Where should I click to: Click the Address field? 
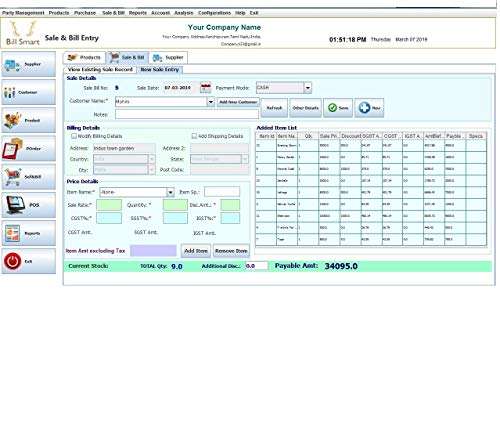point(124,148)
